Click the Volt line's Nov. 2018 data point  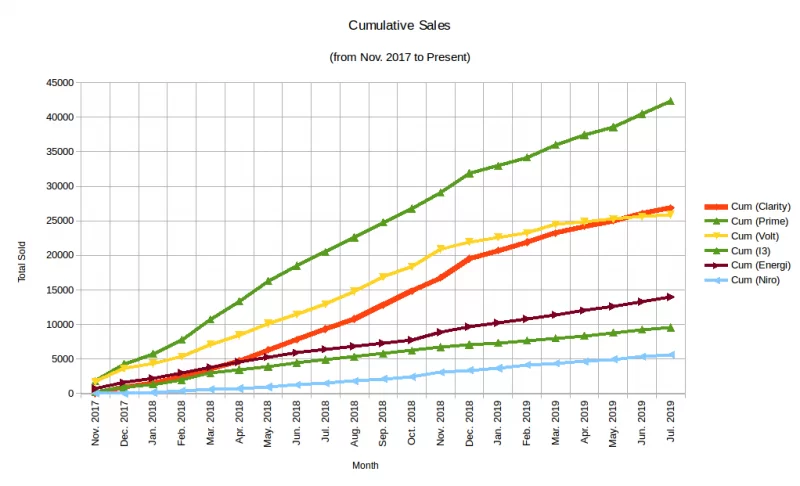pyautogui.click(x=441, y=249)
